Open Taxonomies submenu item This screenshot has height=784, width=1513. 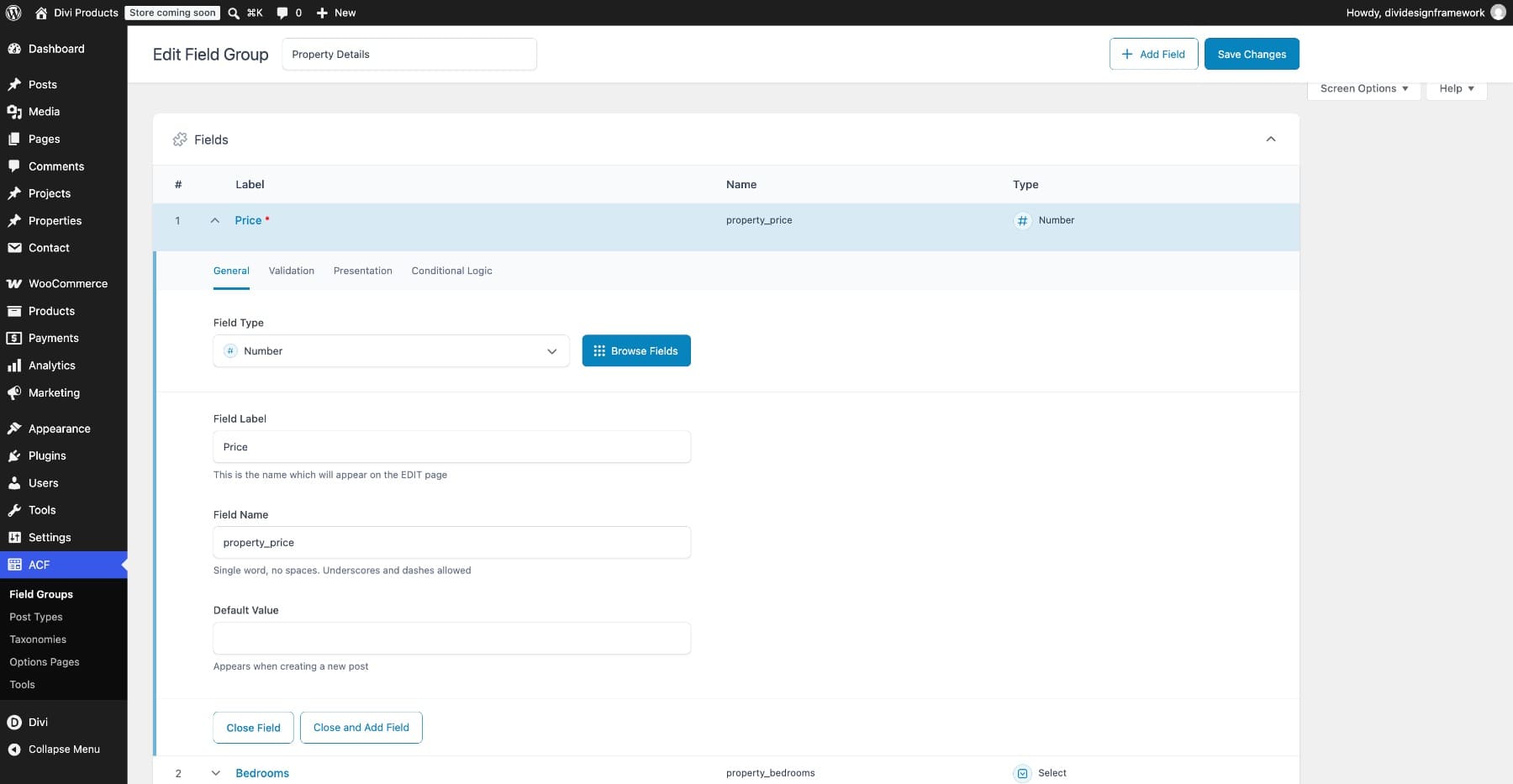pyautogui.click(x=38, y=639)
